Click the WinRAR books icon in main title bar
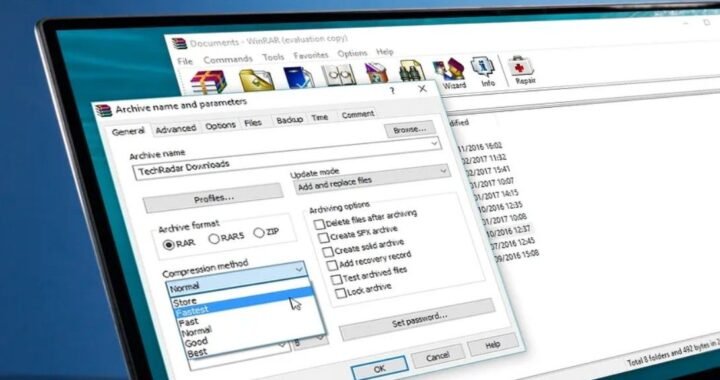The image size is (720, 380). click(x=180, y=44)
